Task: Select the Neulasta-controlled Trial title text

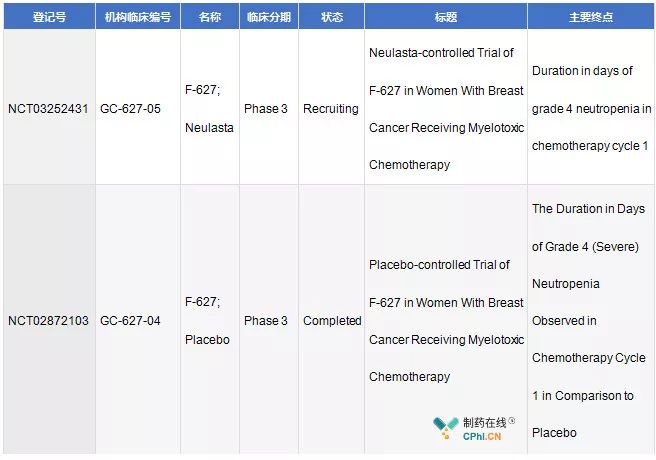Action: pyautogui.click(x=446, y=109)
